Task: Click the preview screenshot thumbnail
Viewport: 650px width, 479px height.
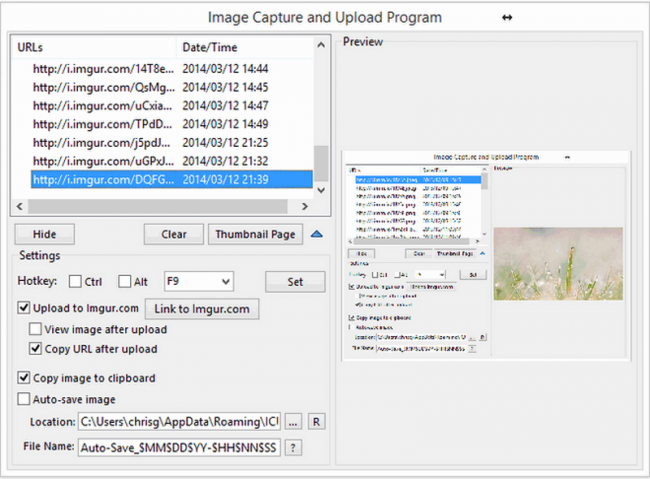Action: pos(486,255)
